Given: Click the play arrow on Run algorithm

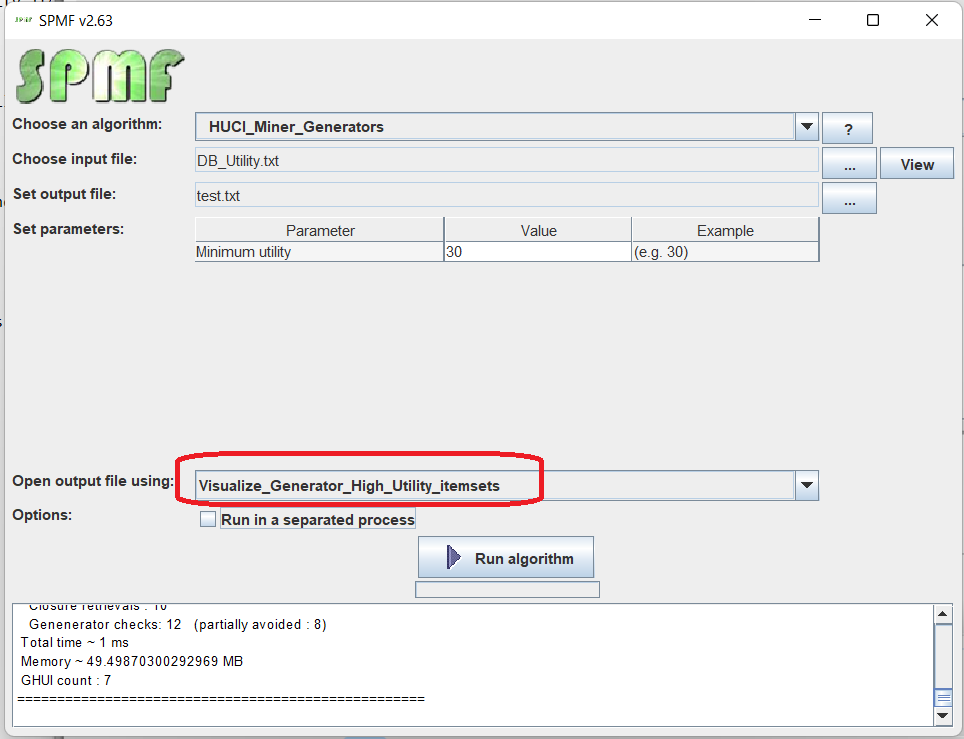Looking at the screenshot, I should click(453, 558).
